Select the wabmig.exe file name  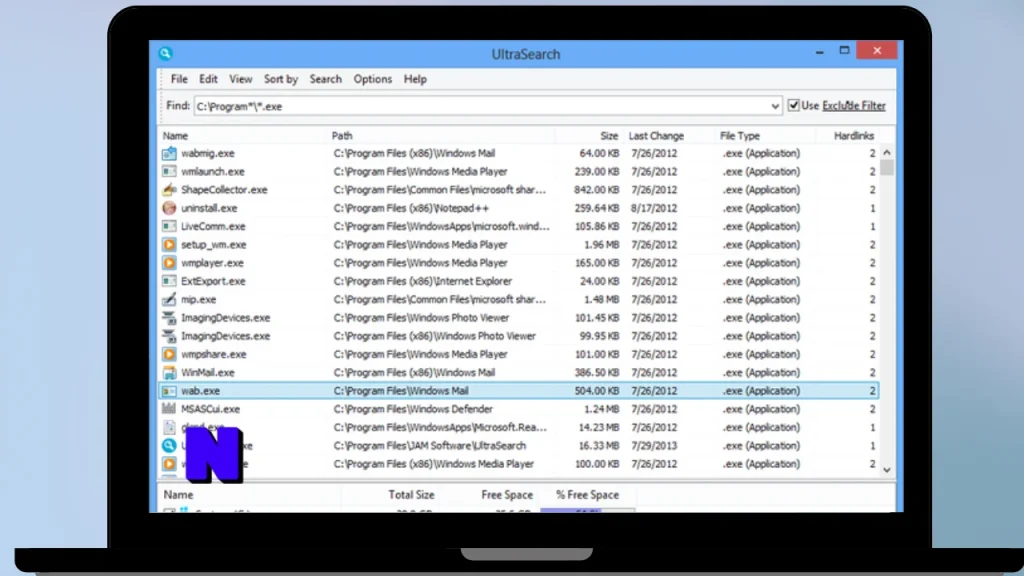pos(208,153)
